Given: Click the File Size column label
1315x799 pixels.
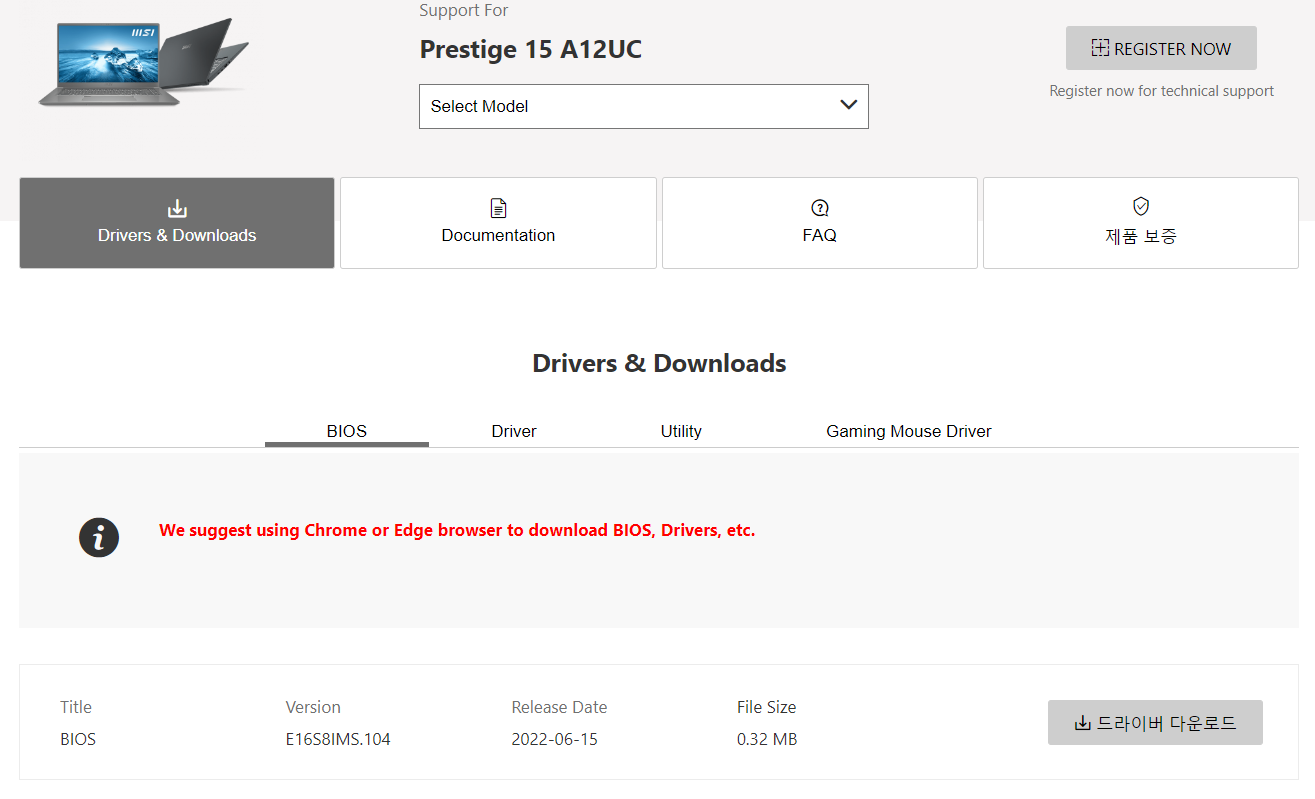Looking at the screenshot, I should tap(767, 707).
